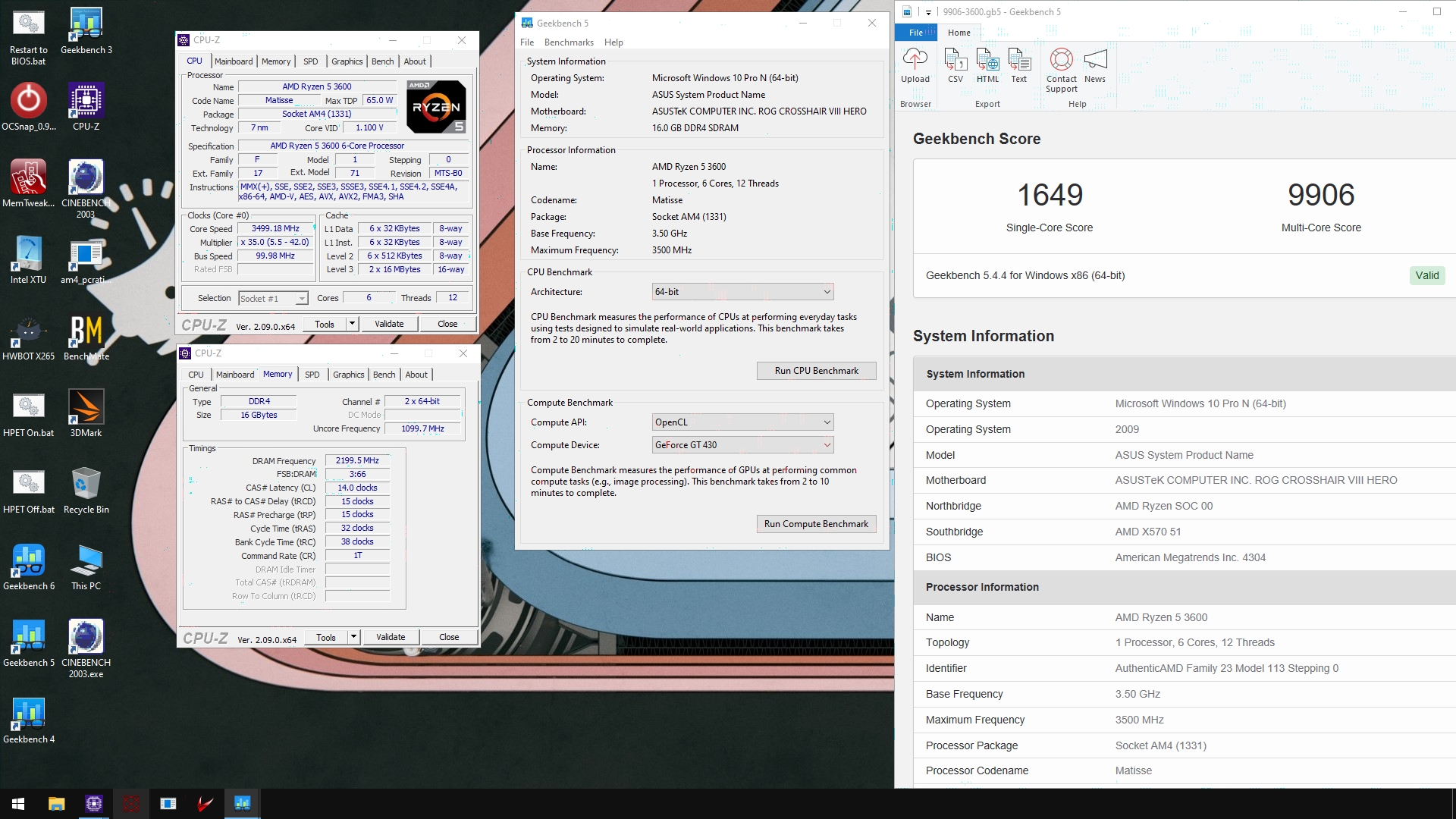Viewport: 1456px width, 819px height.
Task: Open This PC desktop icon
Action: [x=86, y=566]
